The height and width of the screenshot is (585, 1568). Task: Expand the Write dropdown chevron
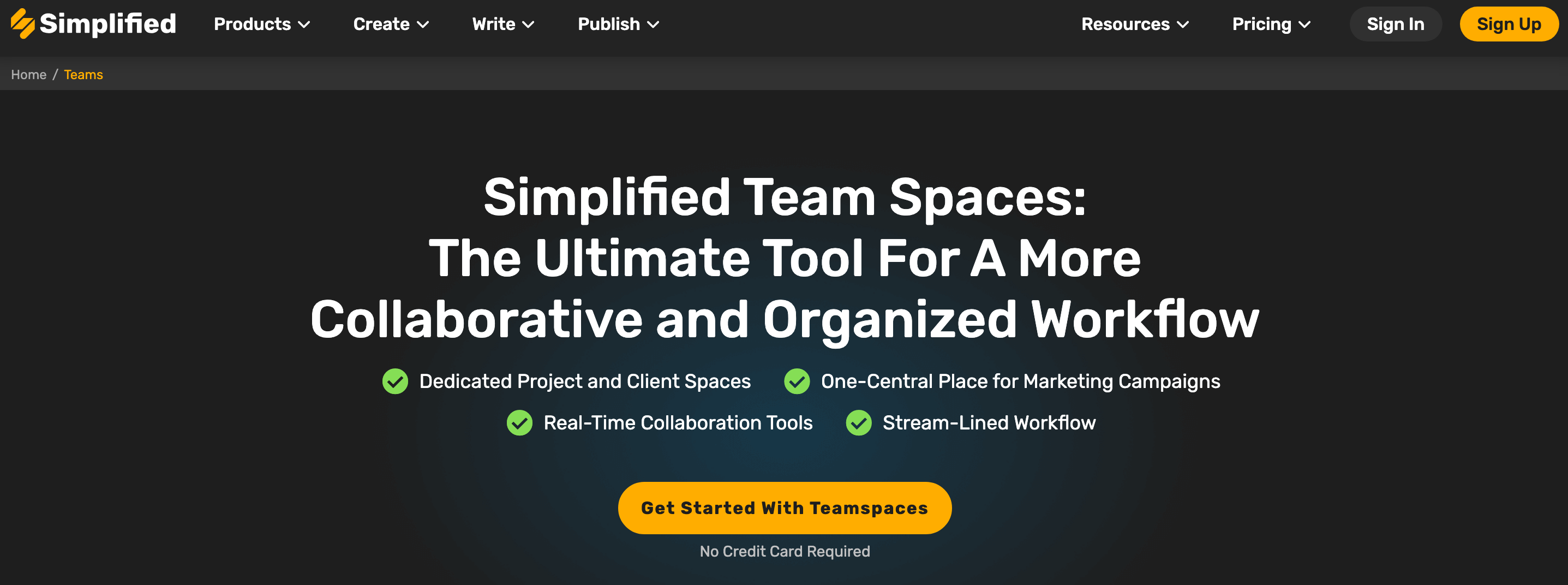528,25
